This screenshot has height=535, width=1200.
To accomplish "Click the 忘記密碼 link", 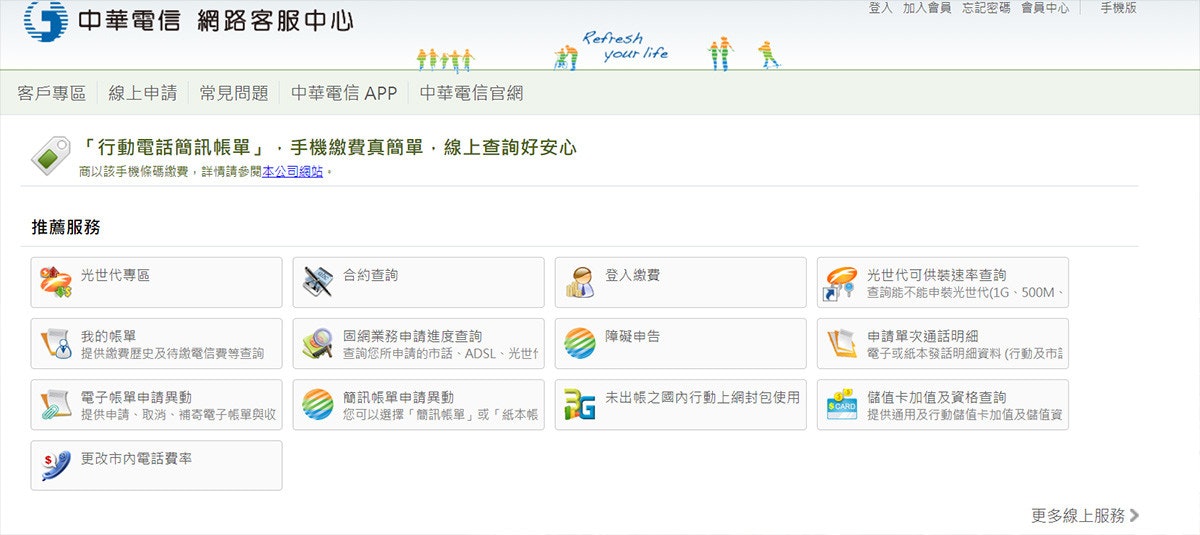I will coord(986,8).
